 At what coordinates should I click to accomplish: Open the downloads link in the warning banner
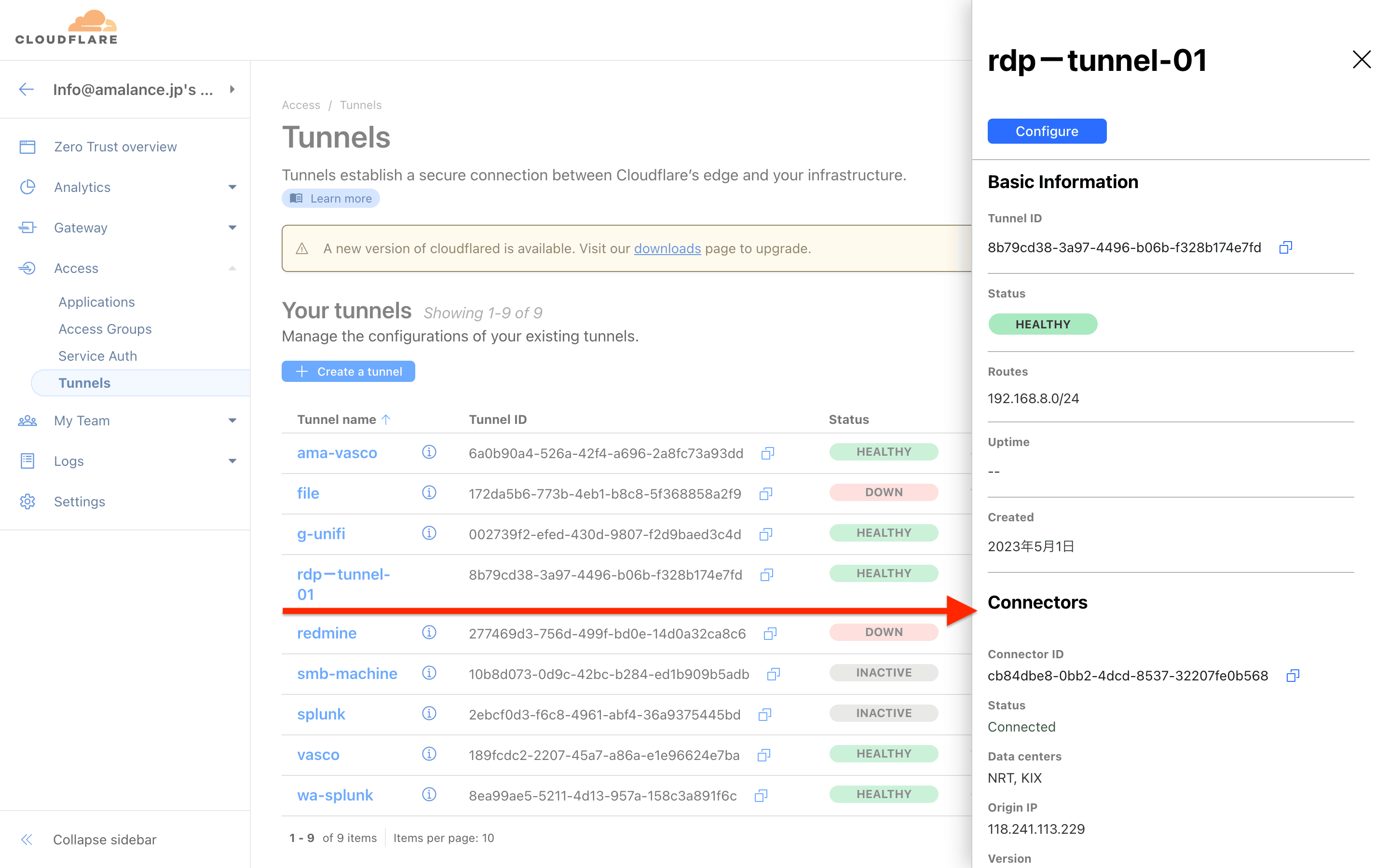pos(667,248)
